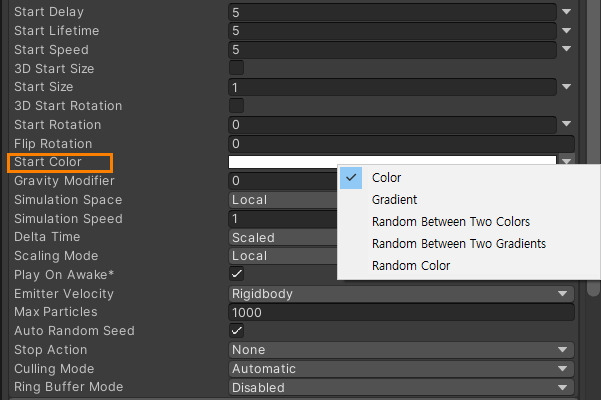Screen dimensions: 601x400
Task: Toggle the Auto Random Seed checkbox
Action: [236, 330]
